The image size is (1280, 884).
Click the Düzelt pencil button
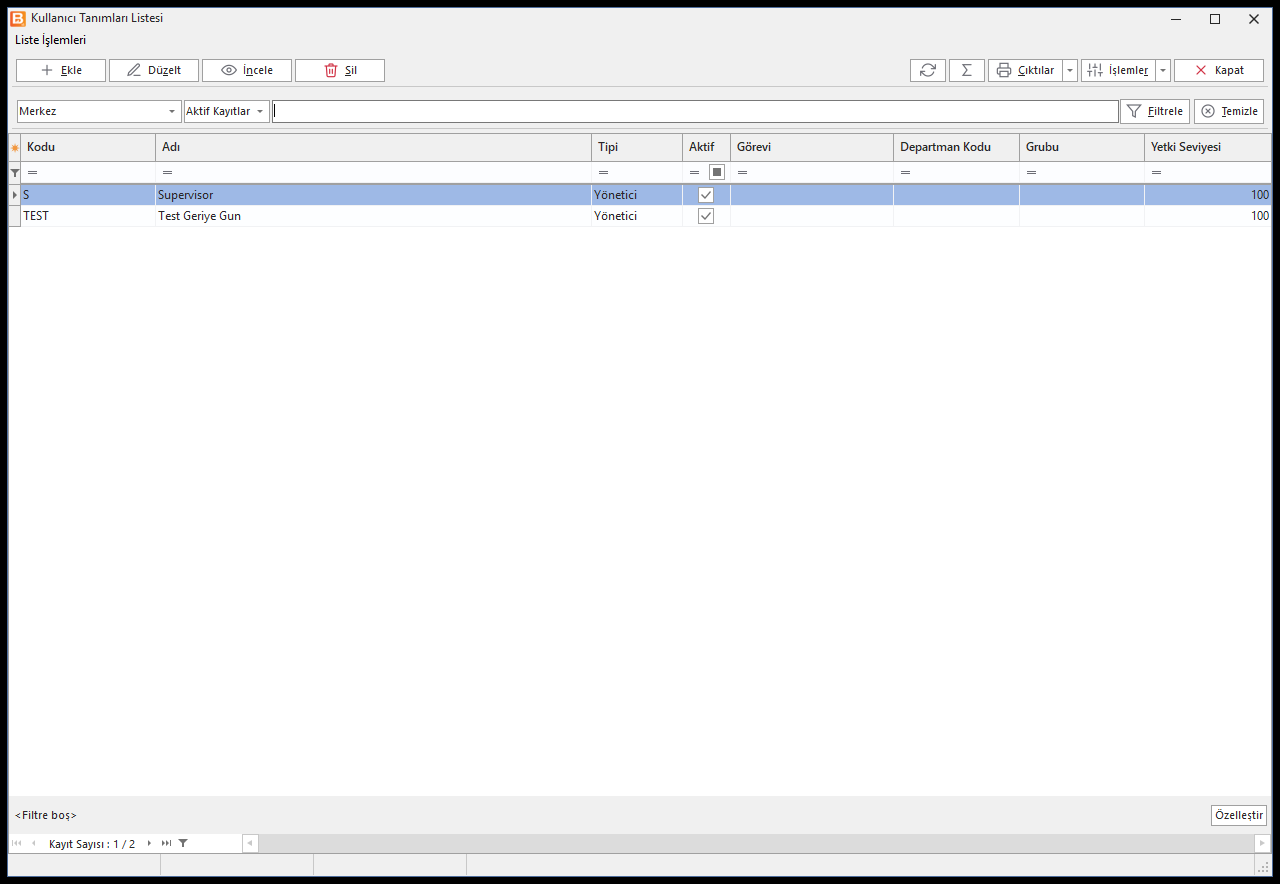(154, 70)
